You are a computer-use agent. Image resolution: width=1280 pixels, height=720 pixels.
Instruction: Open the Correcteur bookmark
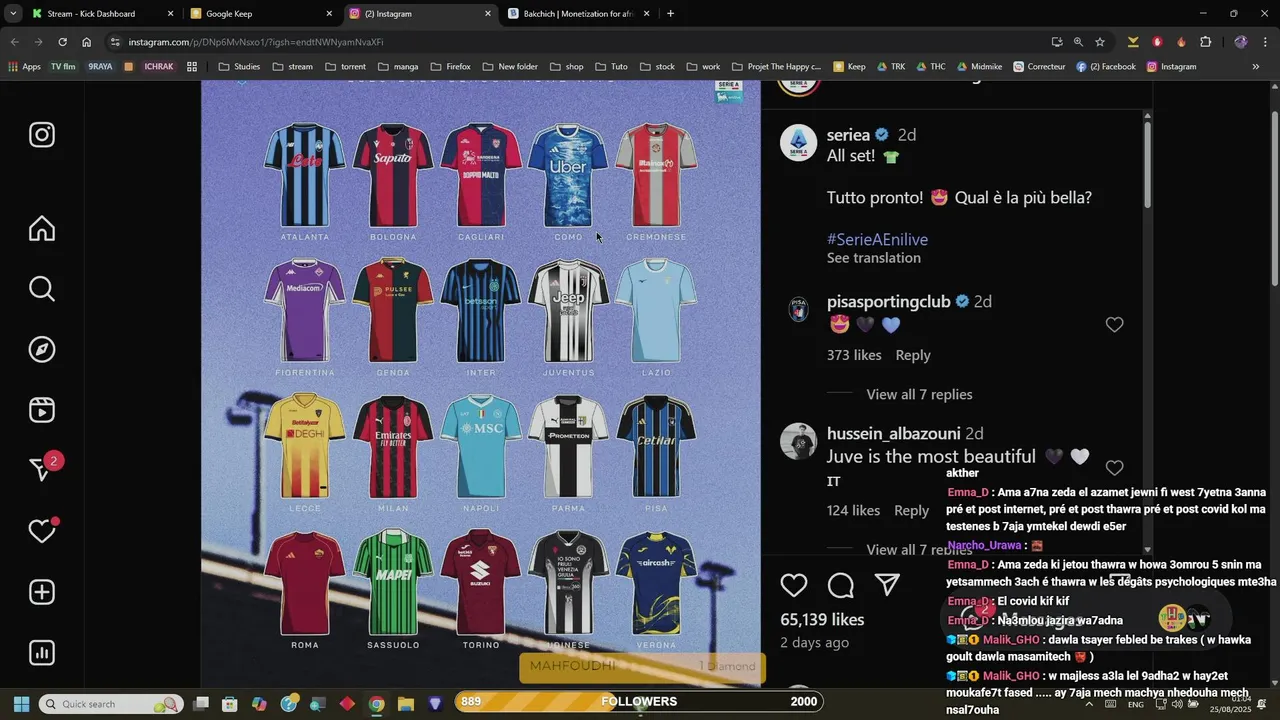pos(1039,67)
